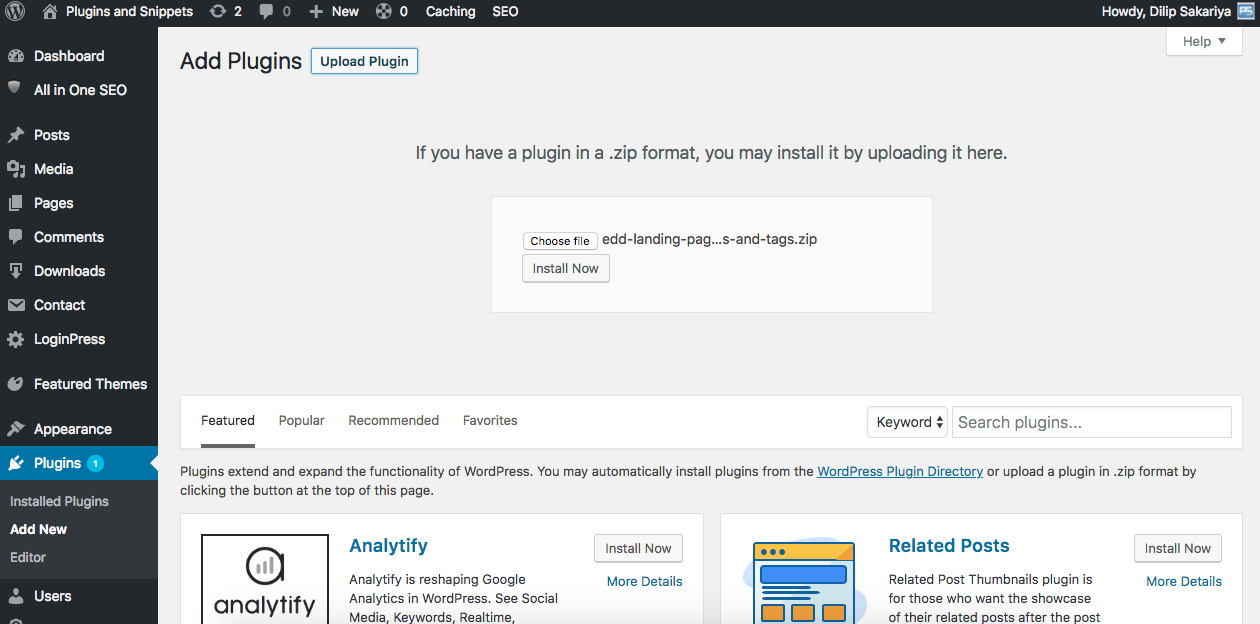
Task: Open the New content menu label
Action: pyautogui.click(x=345, y=12)
